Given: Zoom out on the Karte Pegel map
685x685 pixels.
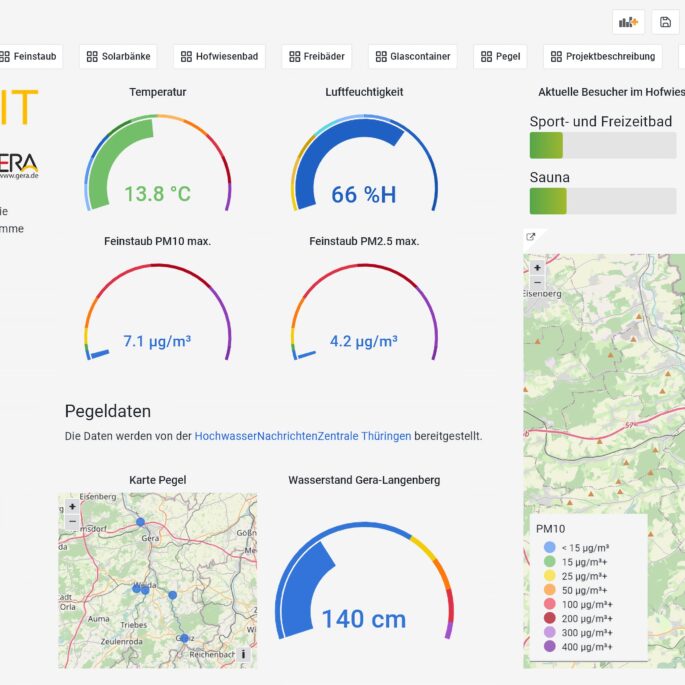Looking at the screenshot, I should click(72, 521).
